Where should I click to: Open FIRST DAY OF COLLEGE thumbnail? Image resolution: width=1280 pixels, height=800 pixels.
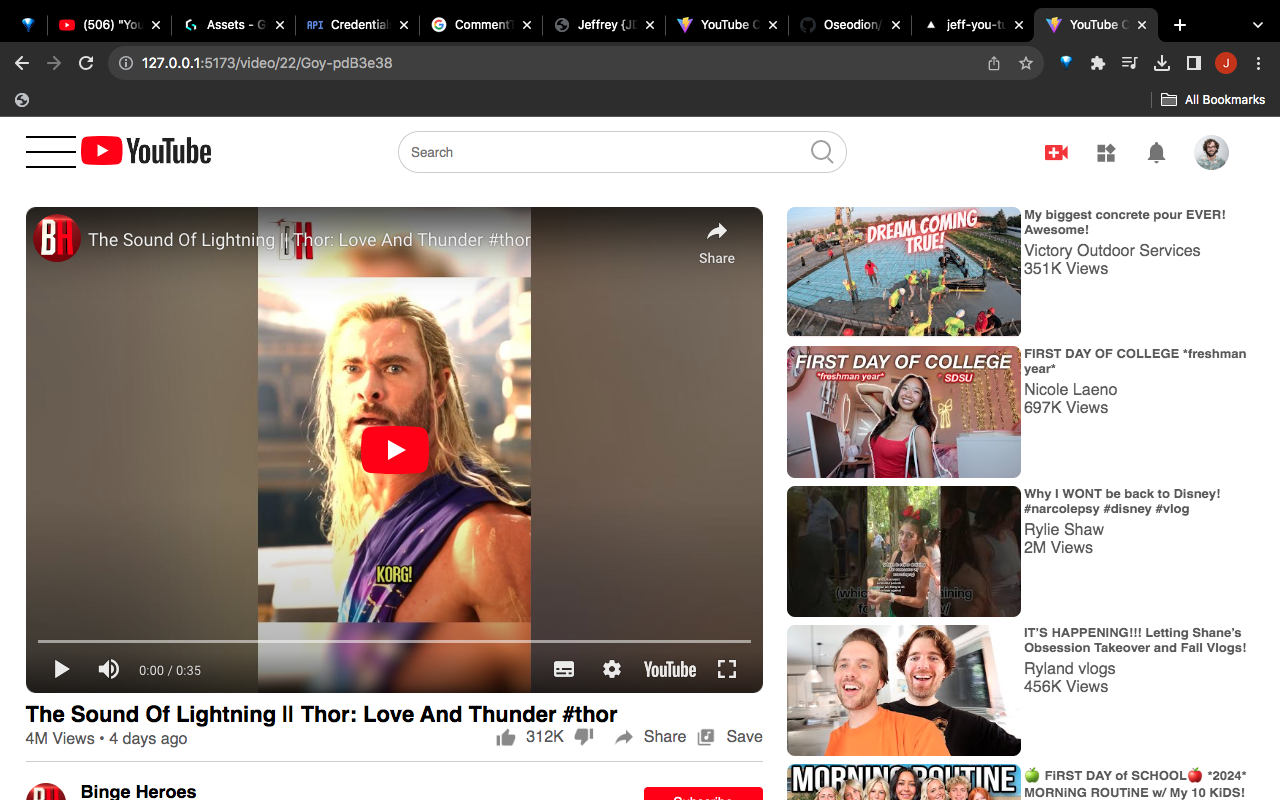pyautogui.click(x=904, y=412)
